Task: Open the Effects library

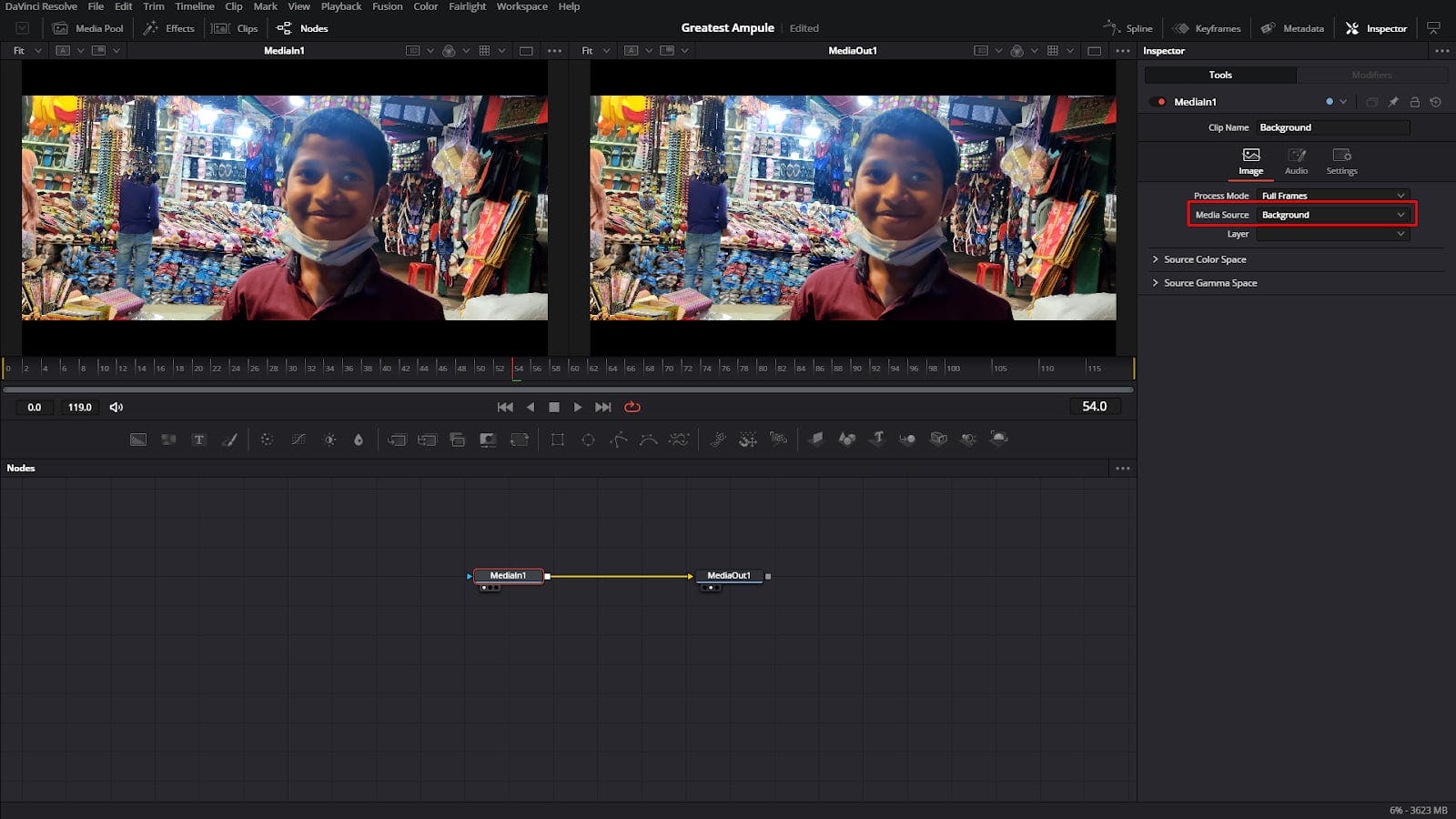Action: coord(169,27)
